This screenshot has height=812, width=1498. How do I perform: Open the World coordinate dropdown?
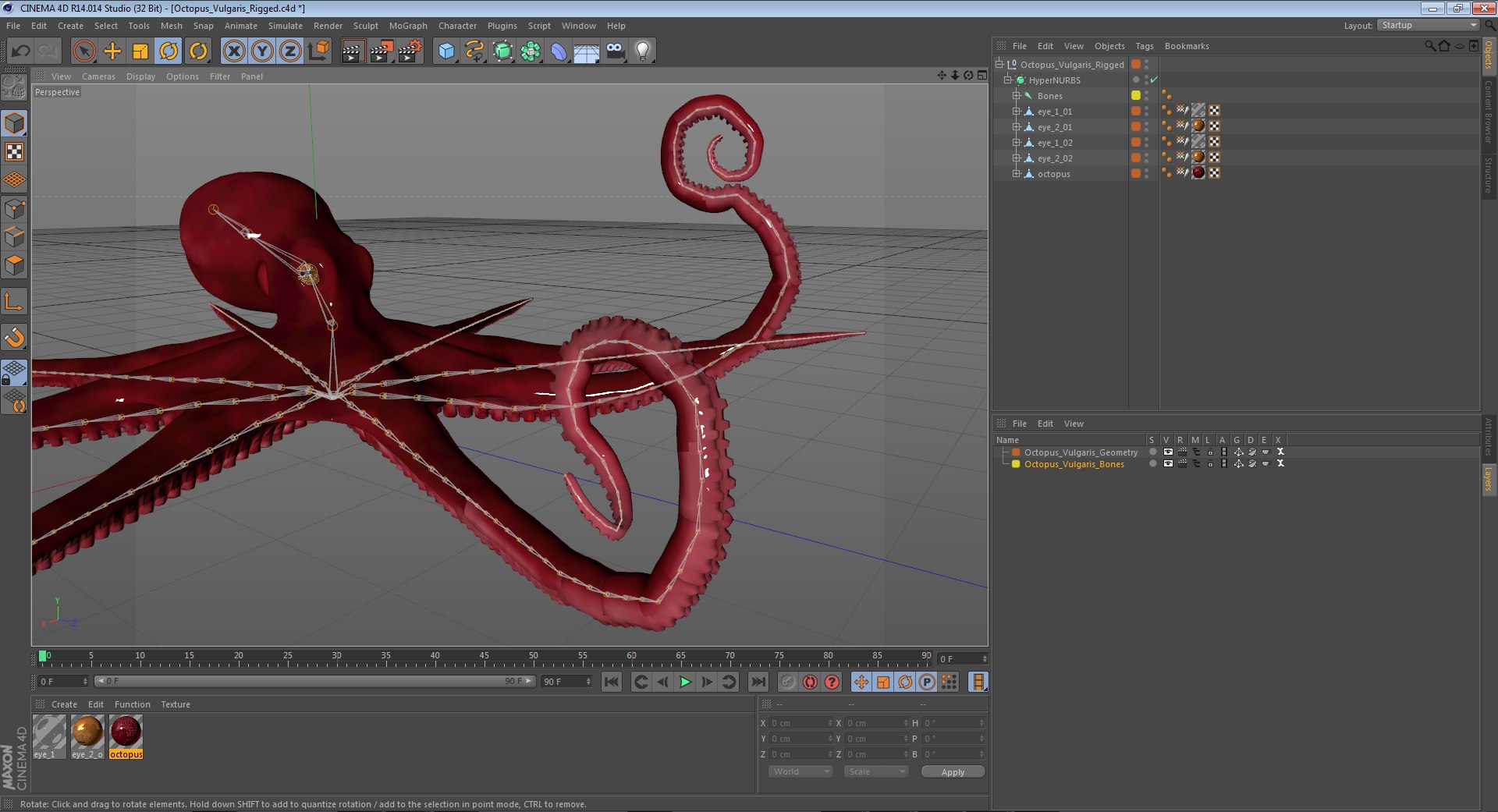click(800, 771)
